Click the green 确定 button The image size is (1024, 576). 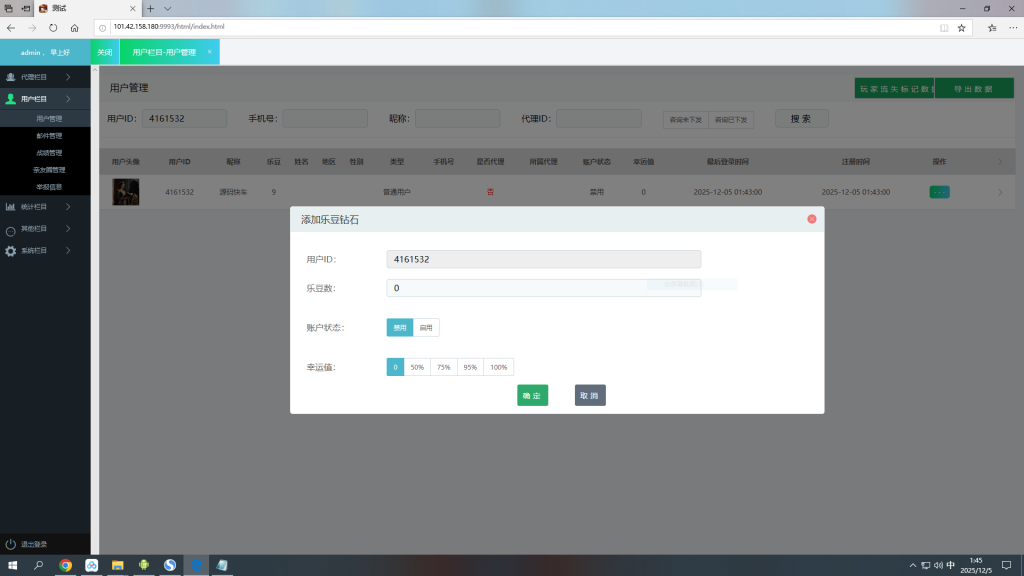coord(532,396)
